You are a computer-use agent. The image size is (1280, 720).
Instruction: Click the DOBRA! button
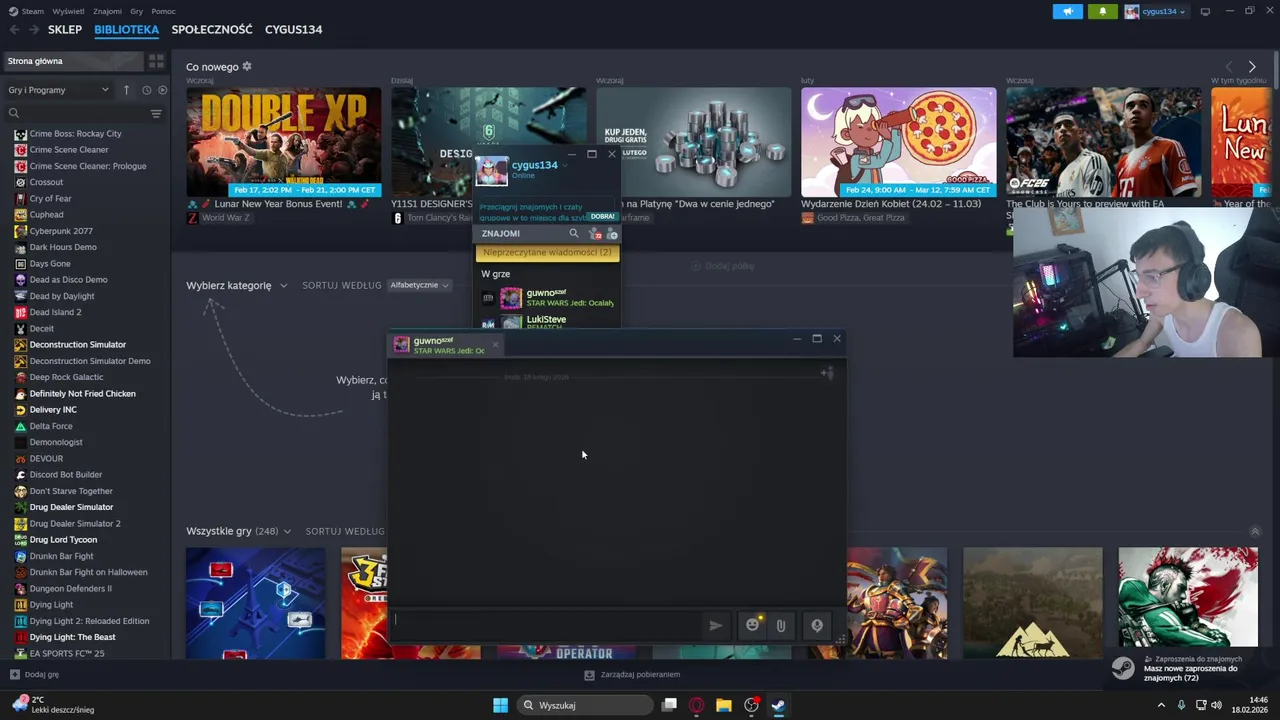(602, 216)
